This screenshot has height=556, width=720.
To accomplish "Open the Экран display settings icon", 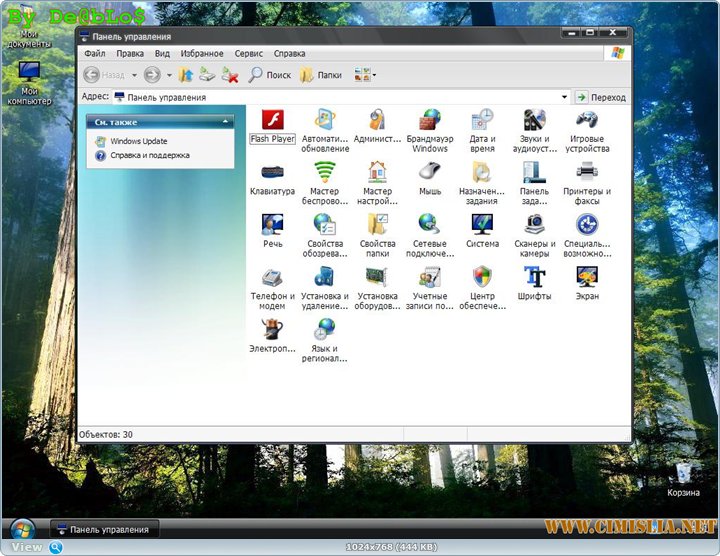I will point(587,278).
